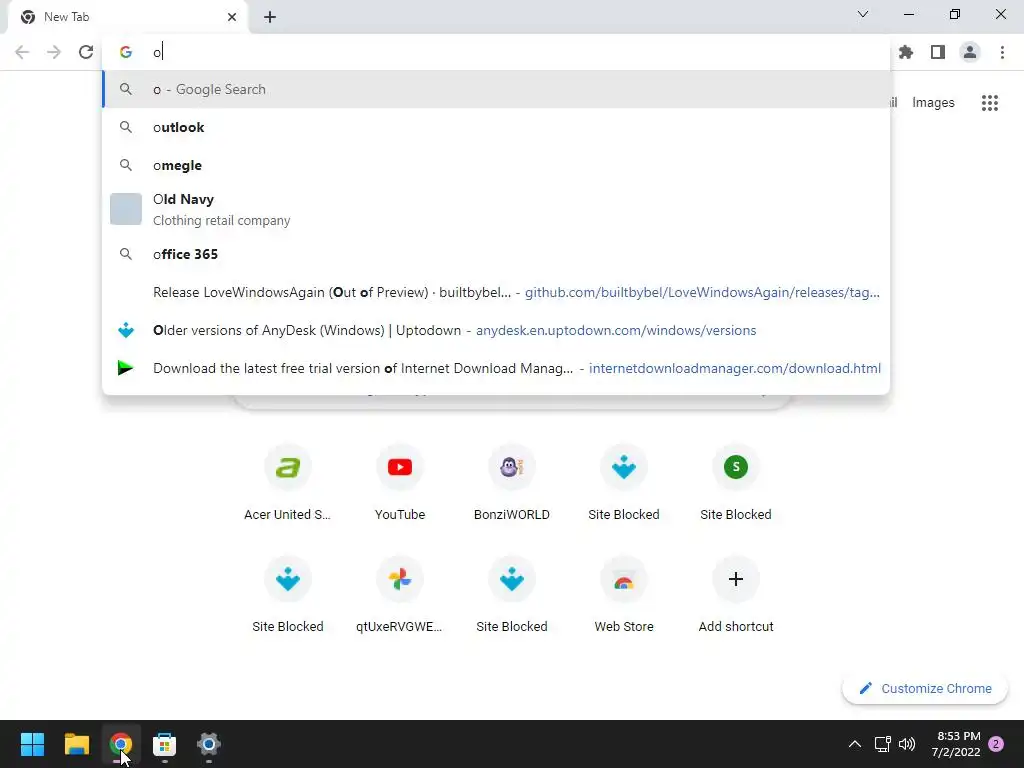
Task: Pick the 'outlook' search suggestion
Action: [x=496, y=127]
